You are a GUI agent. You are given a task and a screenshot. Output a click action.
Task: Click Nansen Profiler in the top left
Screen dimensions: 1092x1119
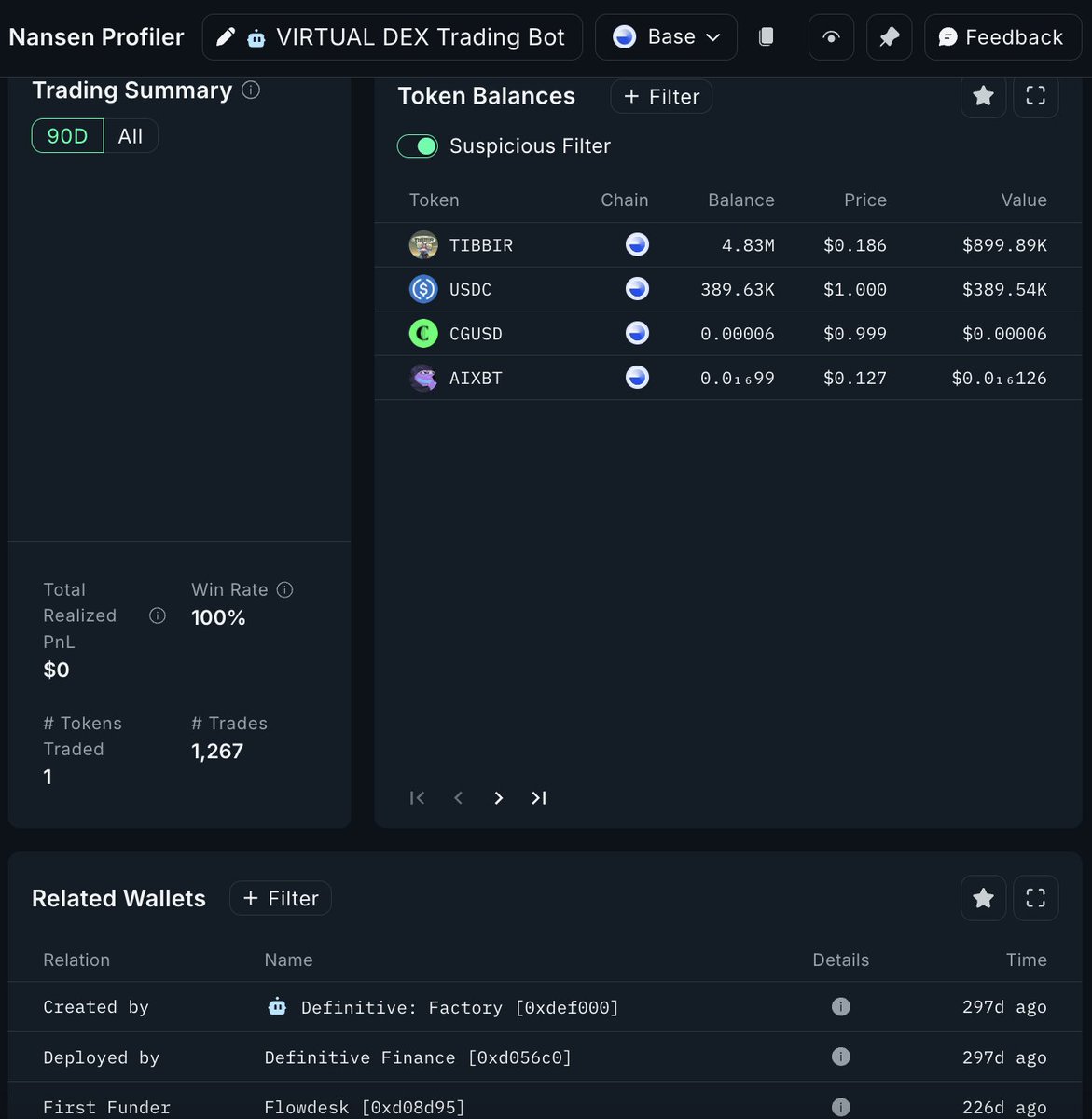click(96, 36)
